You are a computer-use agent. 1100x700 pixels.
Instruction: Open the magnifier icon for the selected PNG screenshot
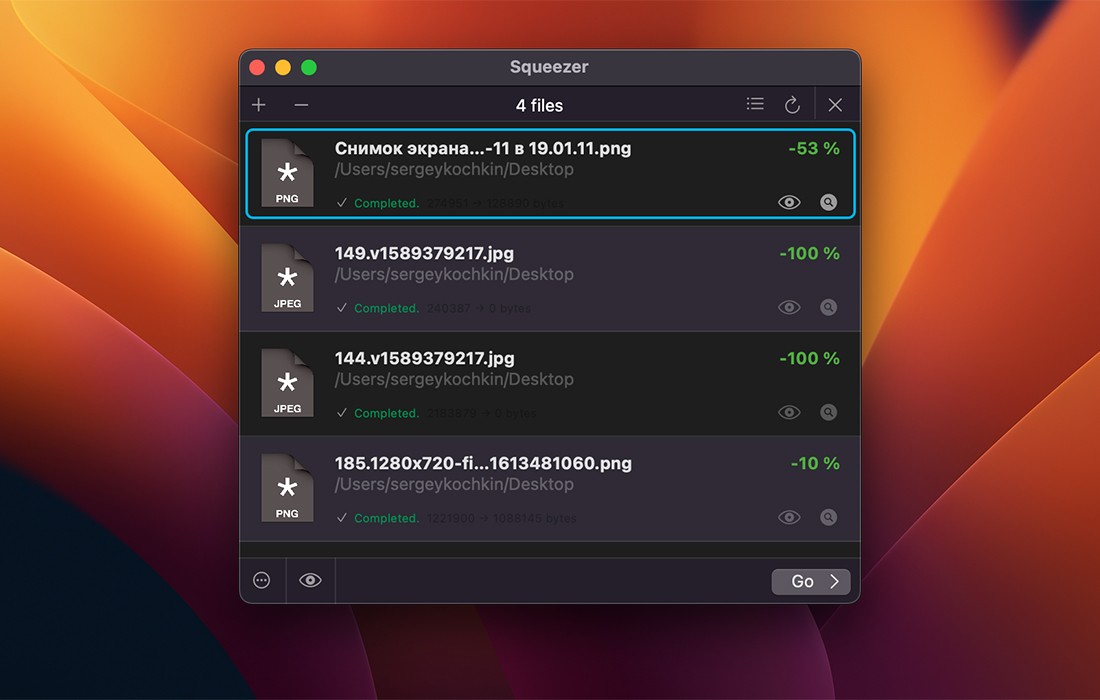pyautogui.click(x=828, y=202)
